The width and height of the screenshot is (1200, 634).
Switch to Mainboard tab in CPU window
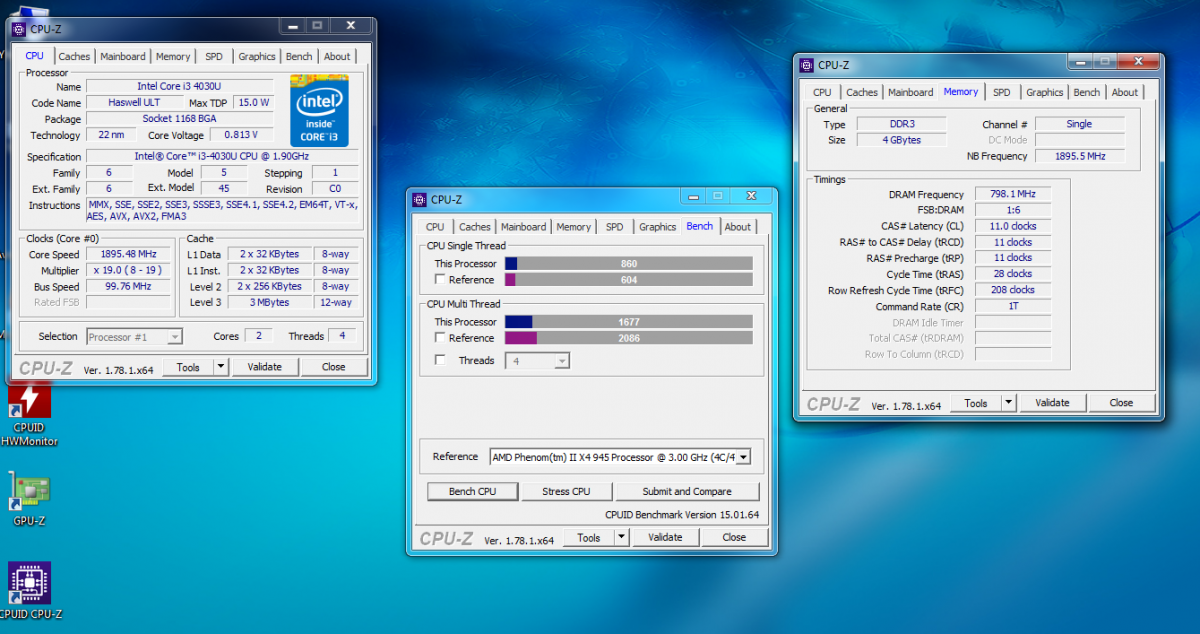123,57
